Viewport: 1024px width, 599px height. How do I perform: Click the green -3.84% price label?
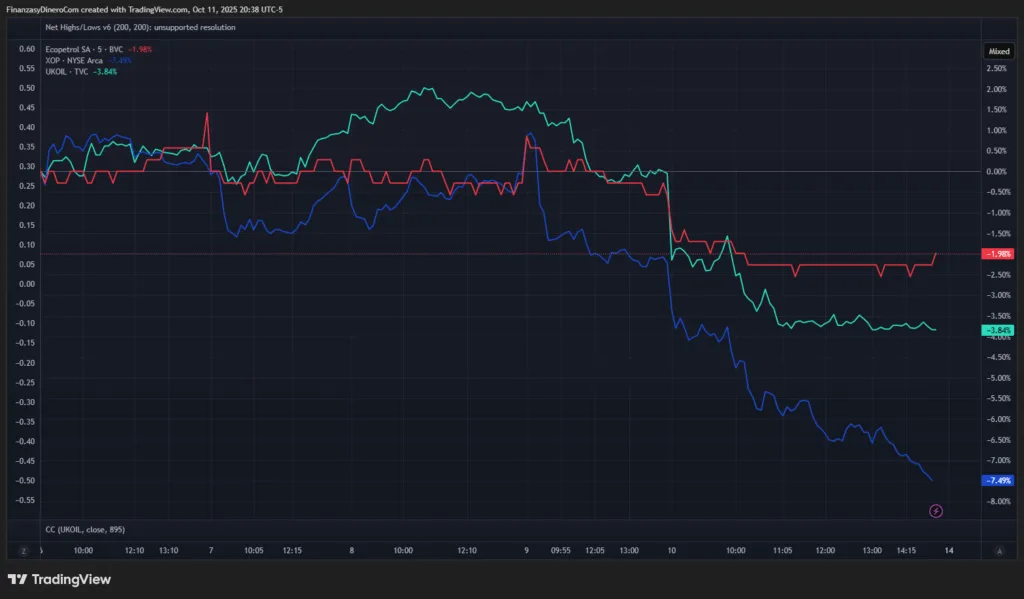(998, 330)
